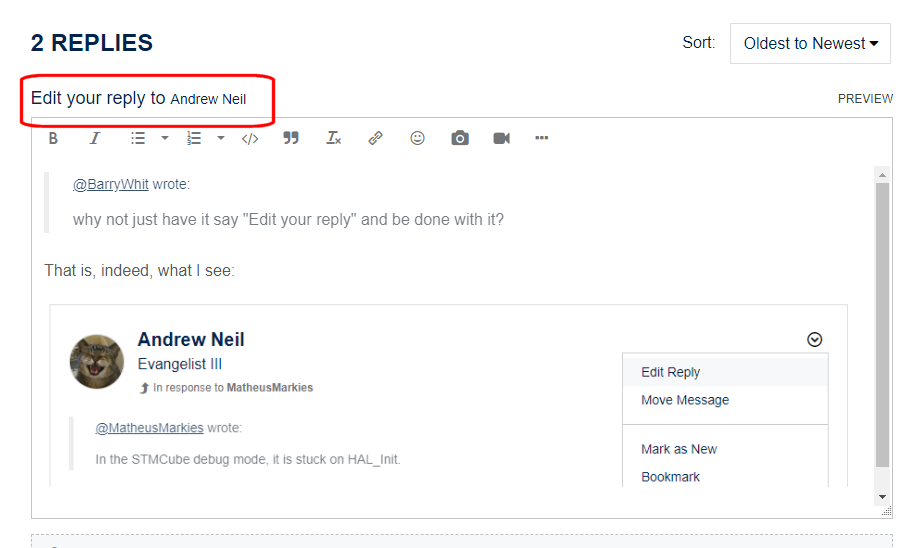Insert a numbered list
Image resolution: width=904 pixels, height=548 pixels.
click(194, 138)
